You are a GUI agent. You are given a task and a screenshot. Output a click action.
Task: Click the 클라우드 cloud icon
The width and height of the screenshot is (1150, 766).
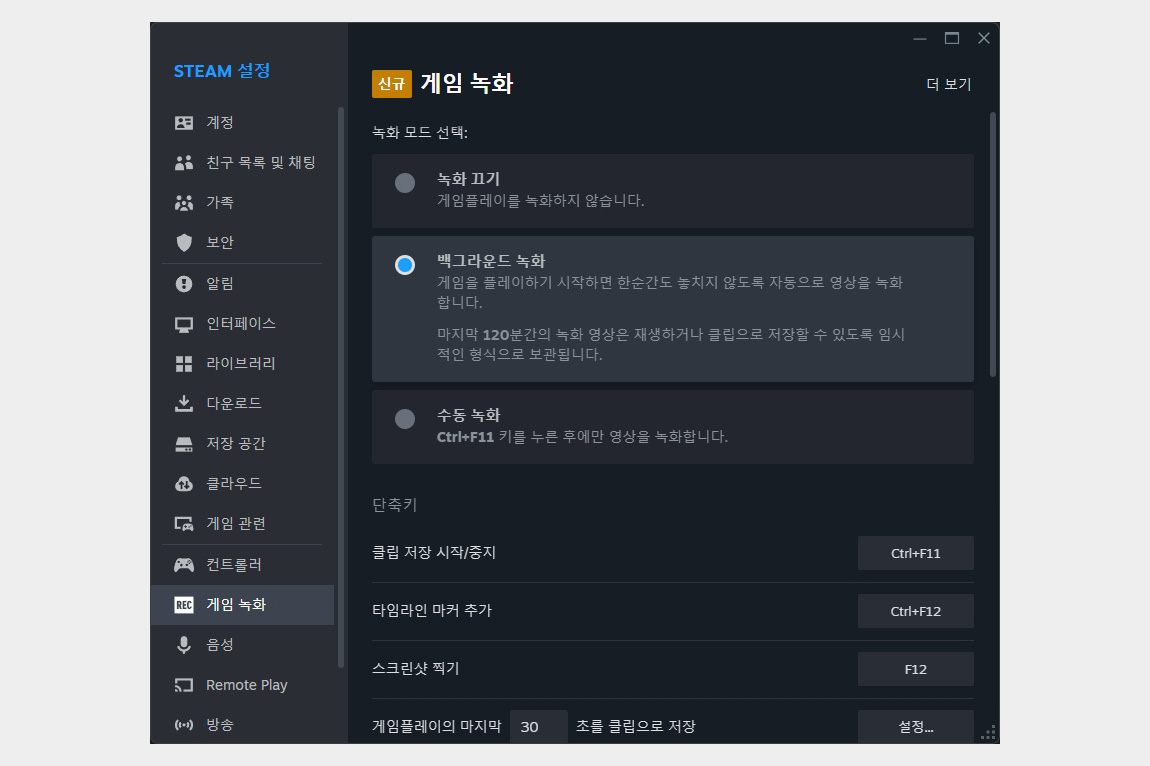(x=183, y=484)
